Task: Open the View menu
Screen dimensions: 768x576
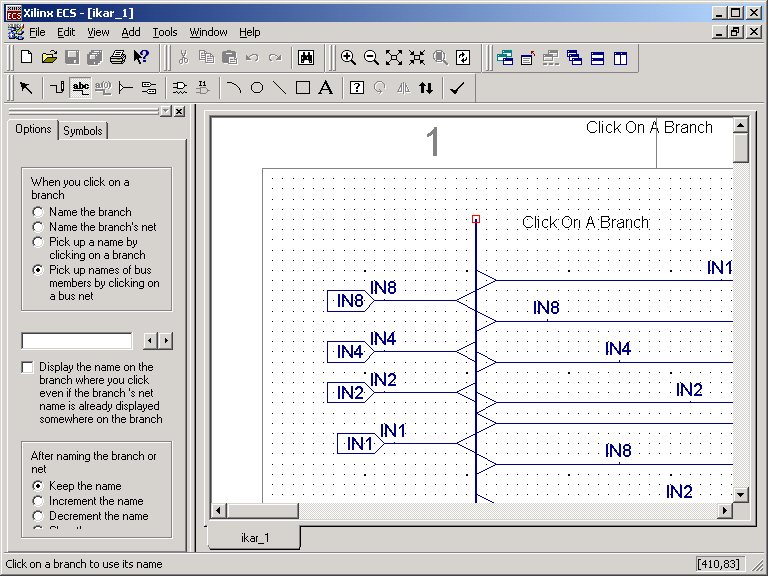Action: point(98,32)
